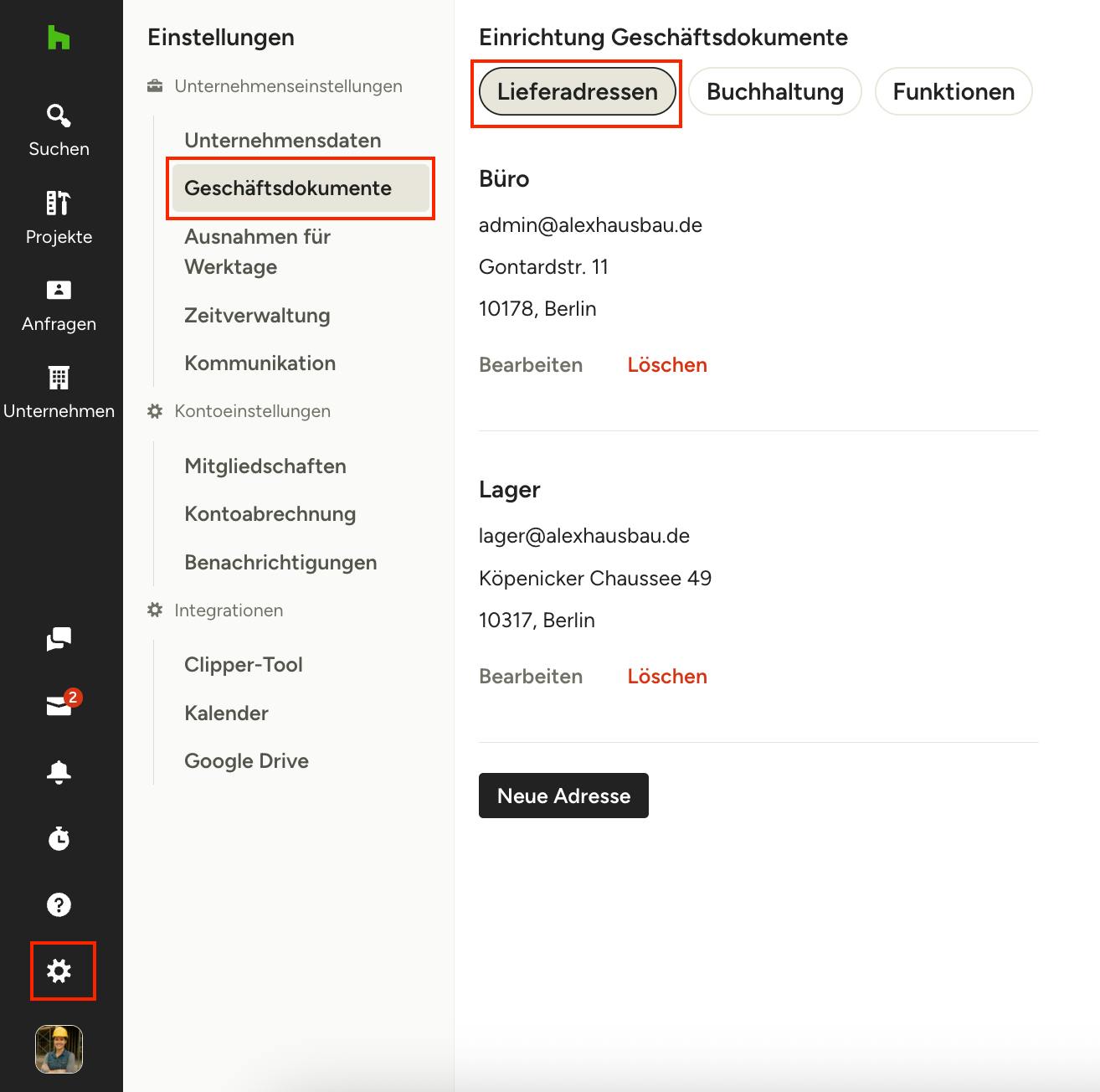1100x1092 pixels.
Task: Click the user profile avatar
Action: point(59,1049)
